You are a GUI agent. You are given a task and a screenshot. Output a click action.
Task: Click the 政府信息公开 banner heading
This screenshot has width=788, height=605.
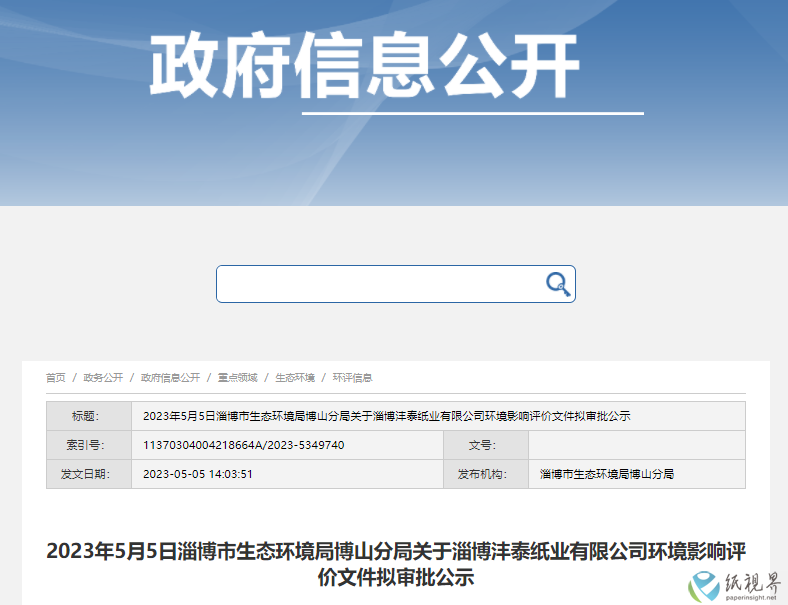[364, 65]
